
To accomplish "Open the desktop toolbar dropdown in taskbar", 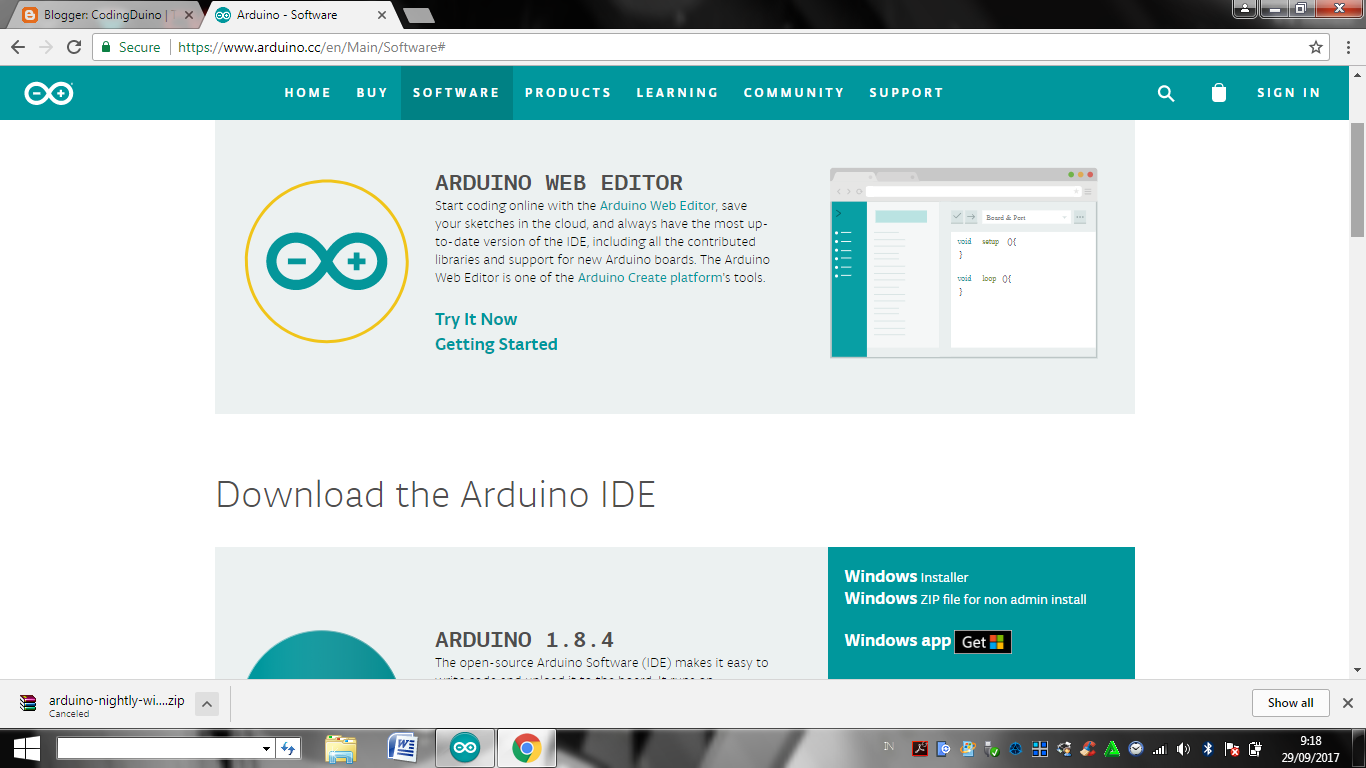I will pyautogui.click(x=265, y=747).
